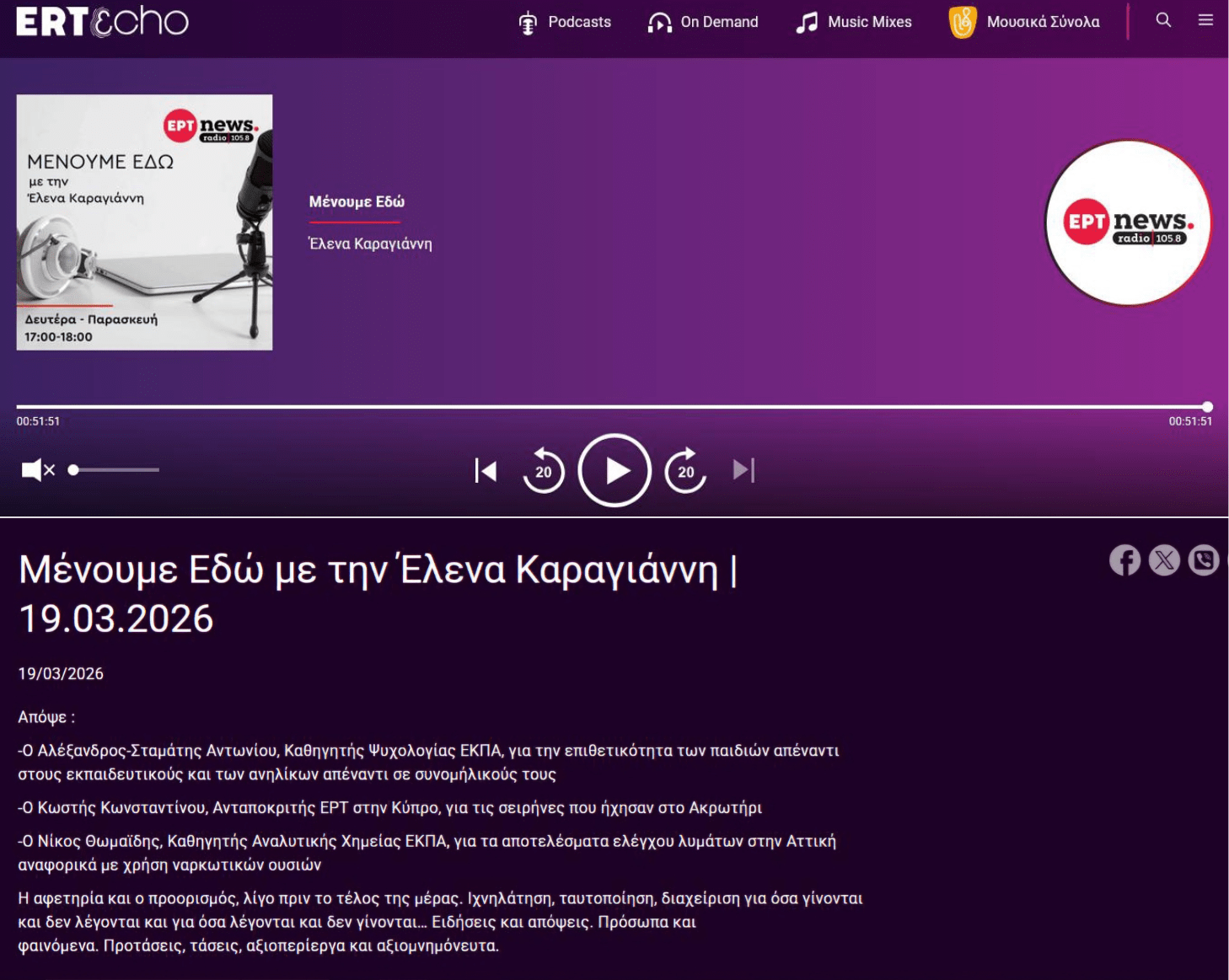Open the ERT Echo home logo

click(102, 22)
